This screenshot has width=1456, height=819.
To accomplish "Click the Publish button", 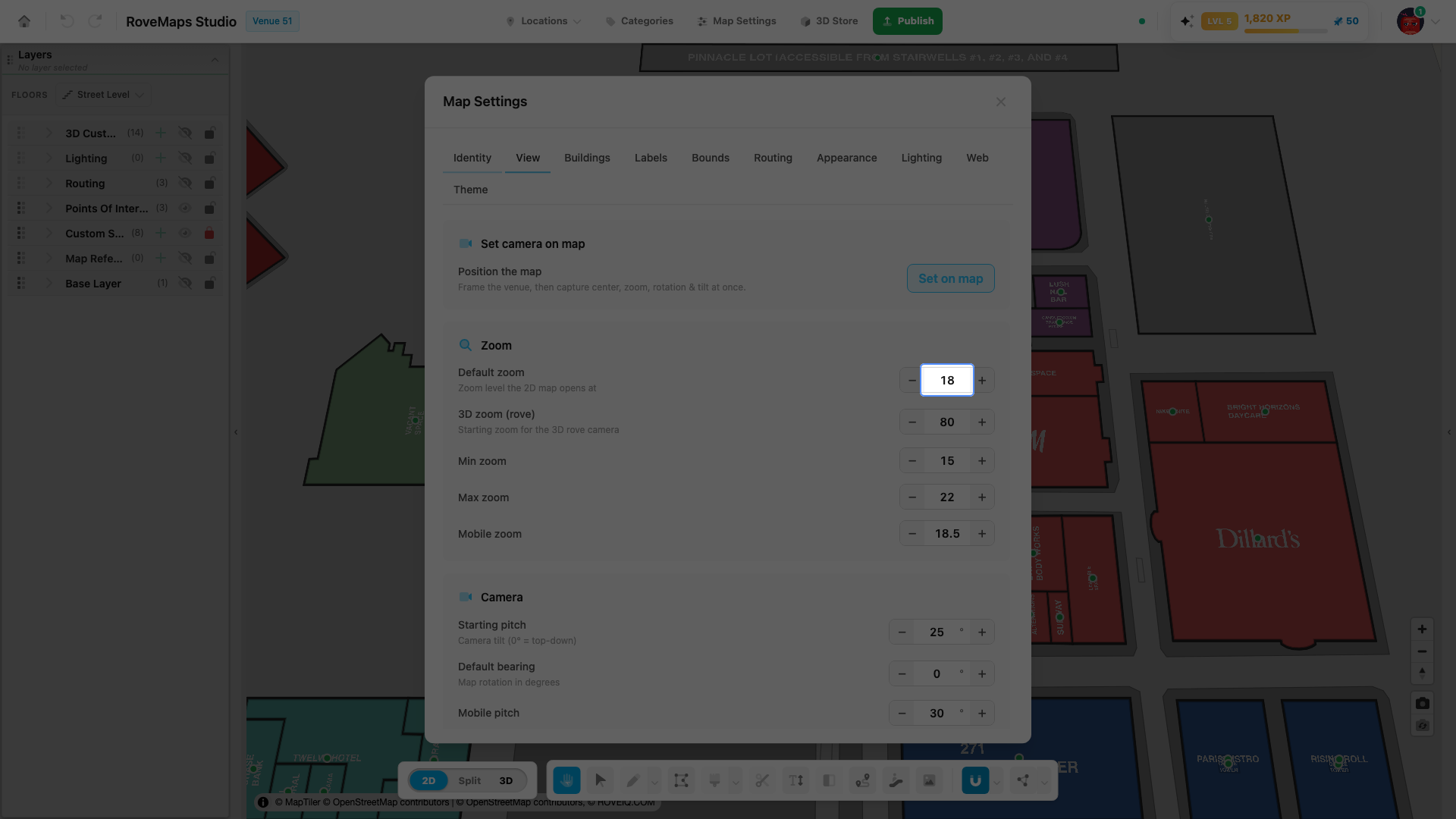I will pos(908,21).
